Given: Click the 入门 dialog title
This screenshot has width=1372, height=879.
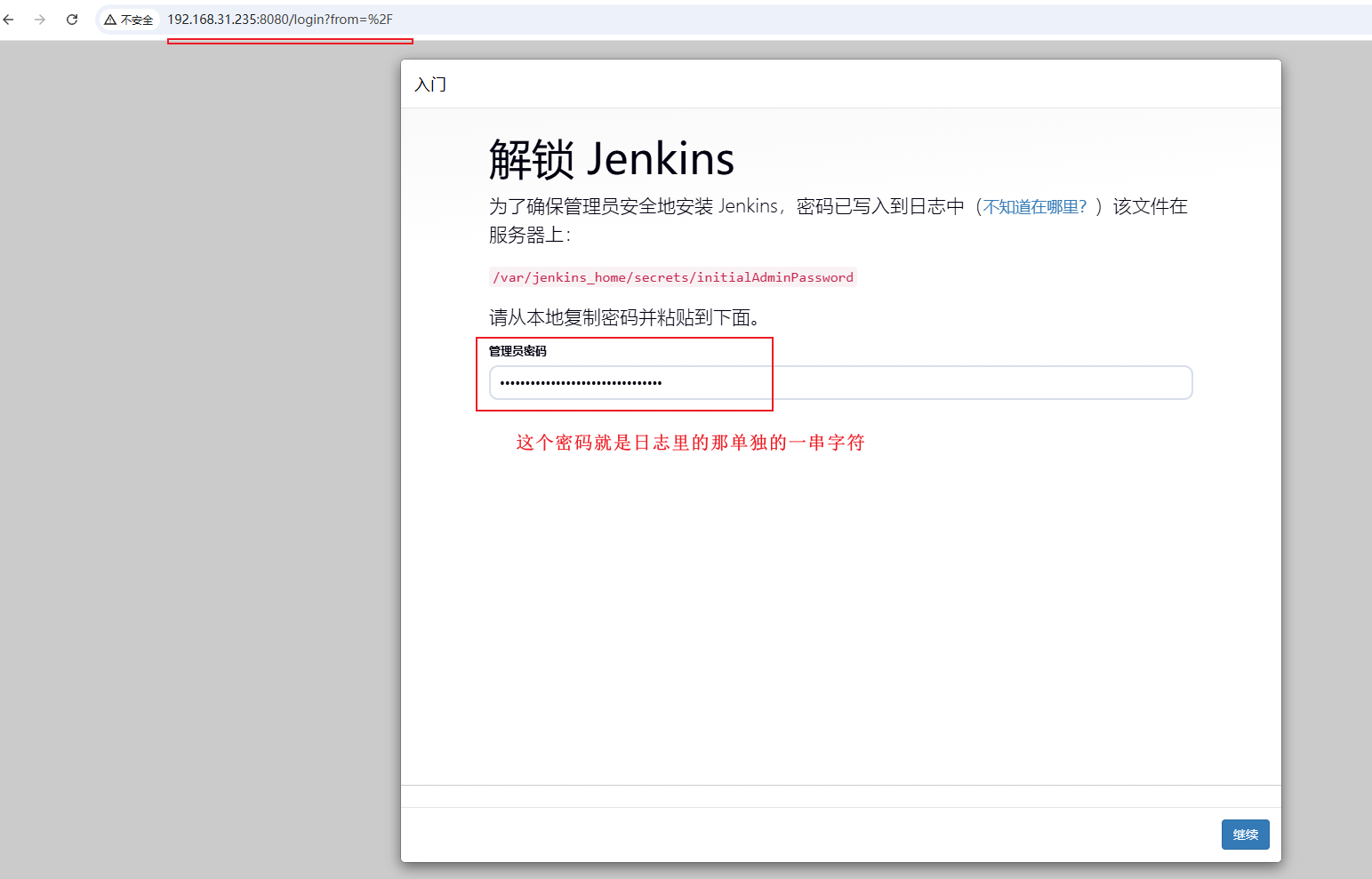Looking at the screenshot, I should coord(430,84).
